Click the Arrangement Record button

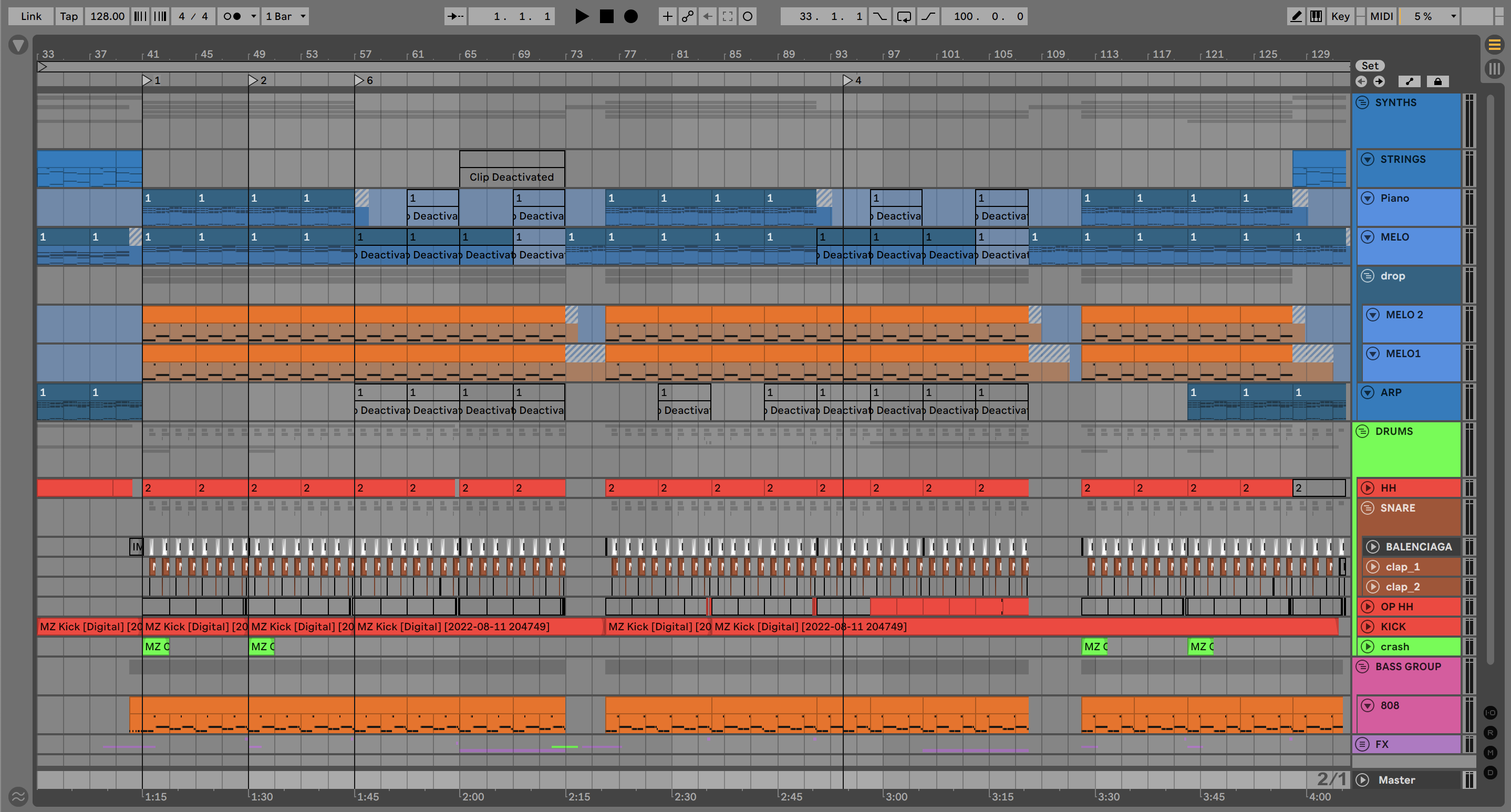[x=630, y=16]
